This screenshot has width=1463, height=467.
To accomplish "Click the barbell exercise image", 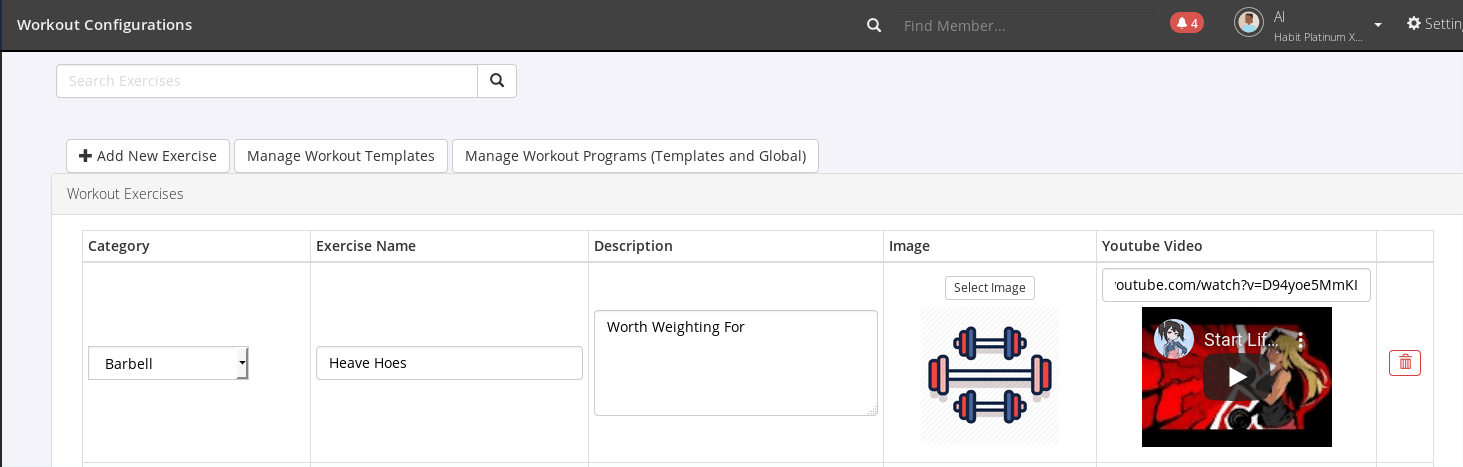I will (x=990, y=374).
